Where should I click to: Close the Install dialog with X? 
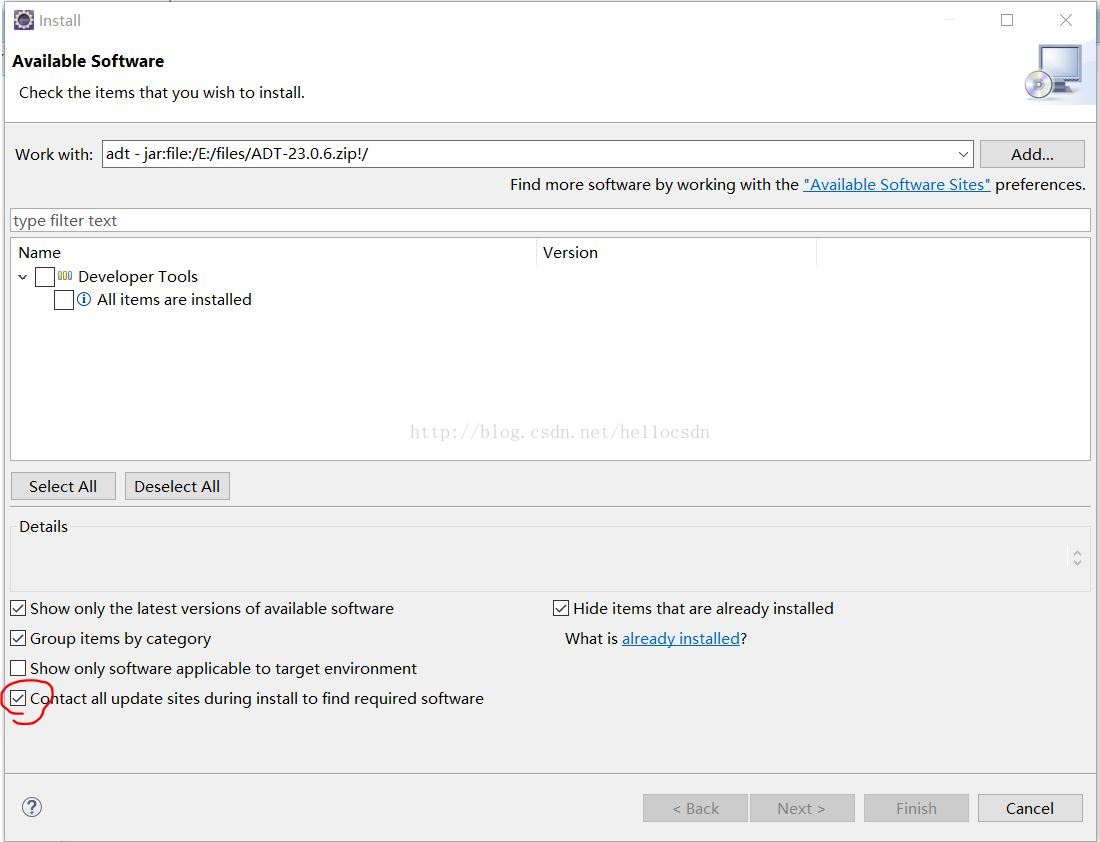[x=1066, y=20]
